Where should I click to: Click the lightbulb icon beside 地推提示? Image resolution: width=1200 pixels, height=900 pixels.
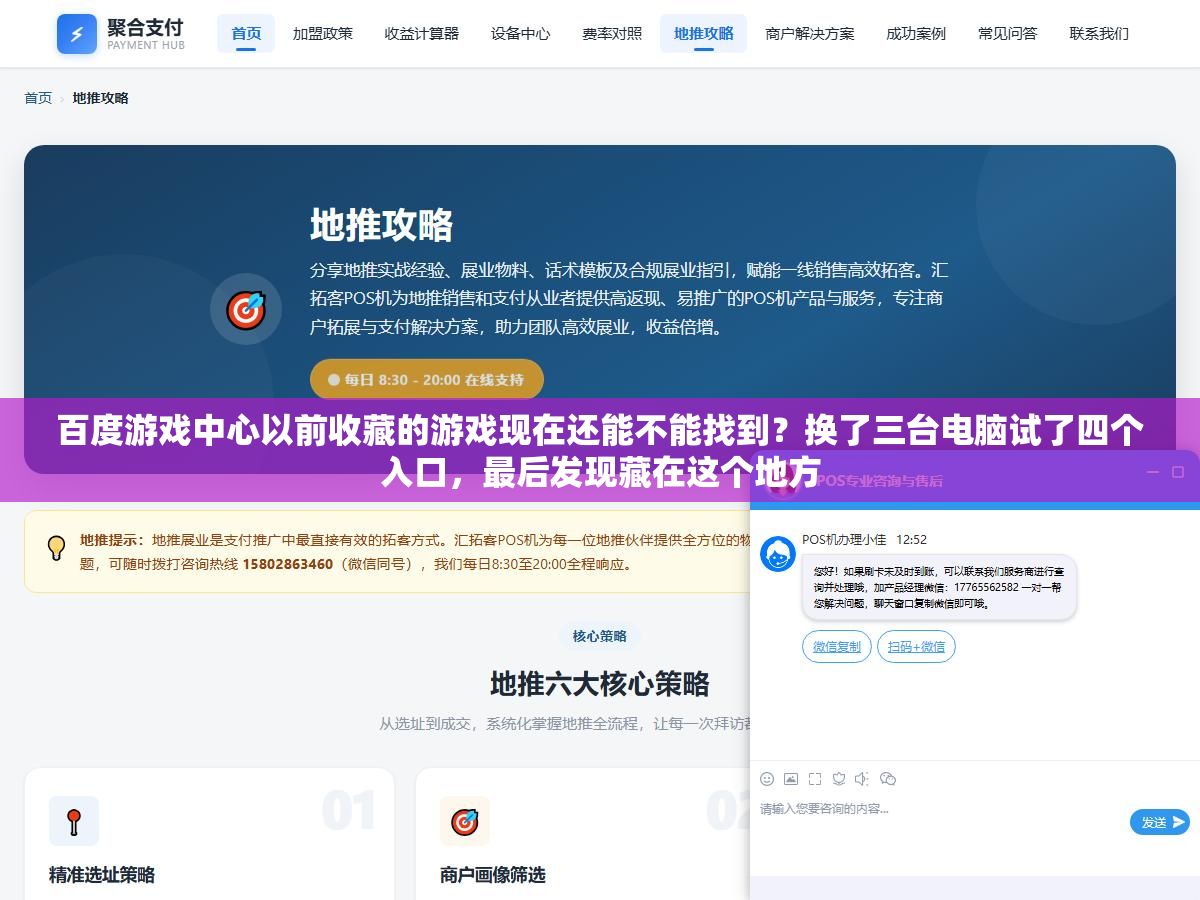[56, 547]
